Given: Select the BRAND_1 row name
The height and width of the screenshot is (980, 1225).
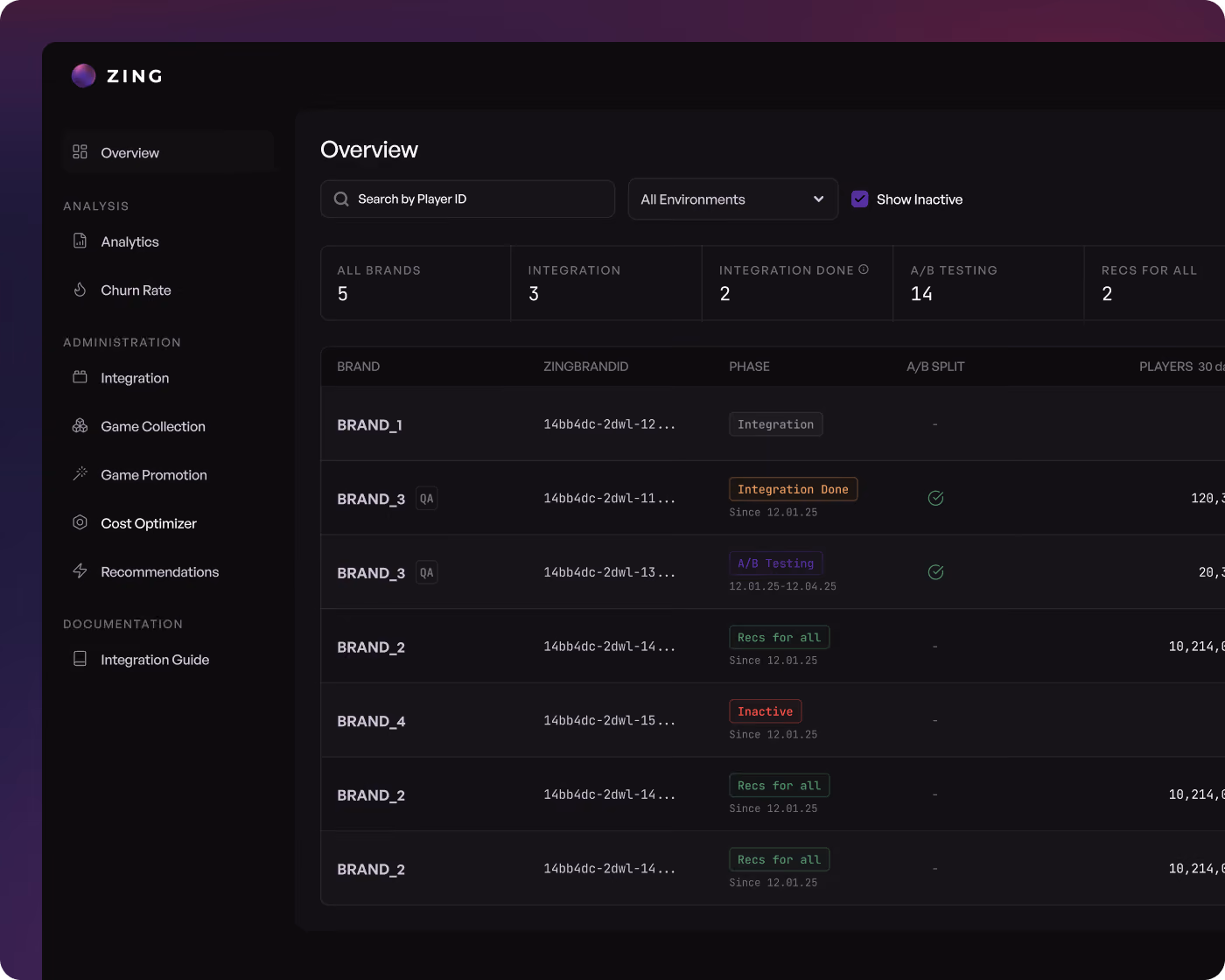Looking at the screenshot, I should (x=369, y=425).
